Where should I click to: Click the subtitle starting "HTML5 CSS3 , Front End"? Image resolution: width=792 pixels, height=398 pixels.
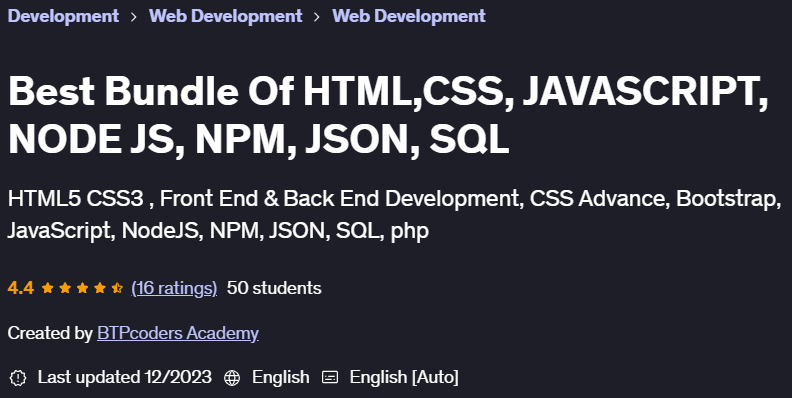[394, 215]
